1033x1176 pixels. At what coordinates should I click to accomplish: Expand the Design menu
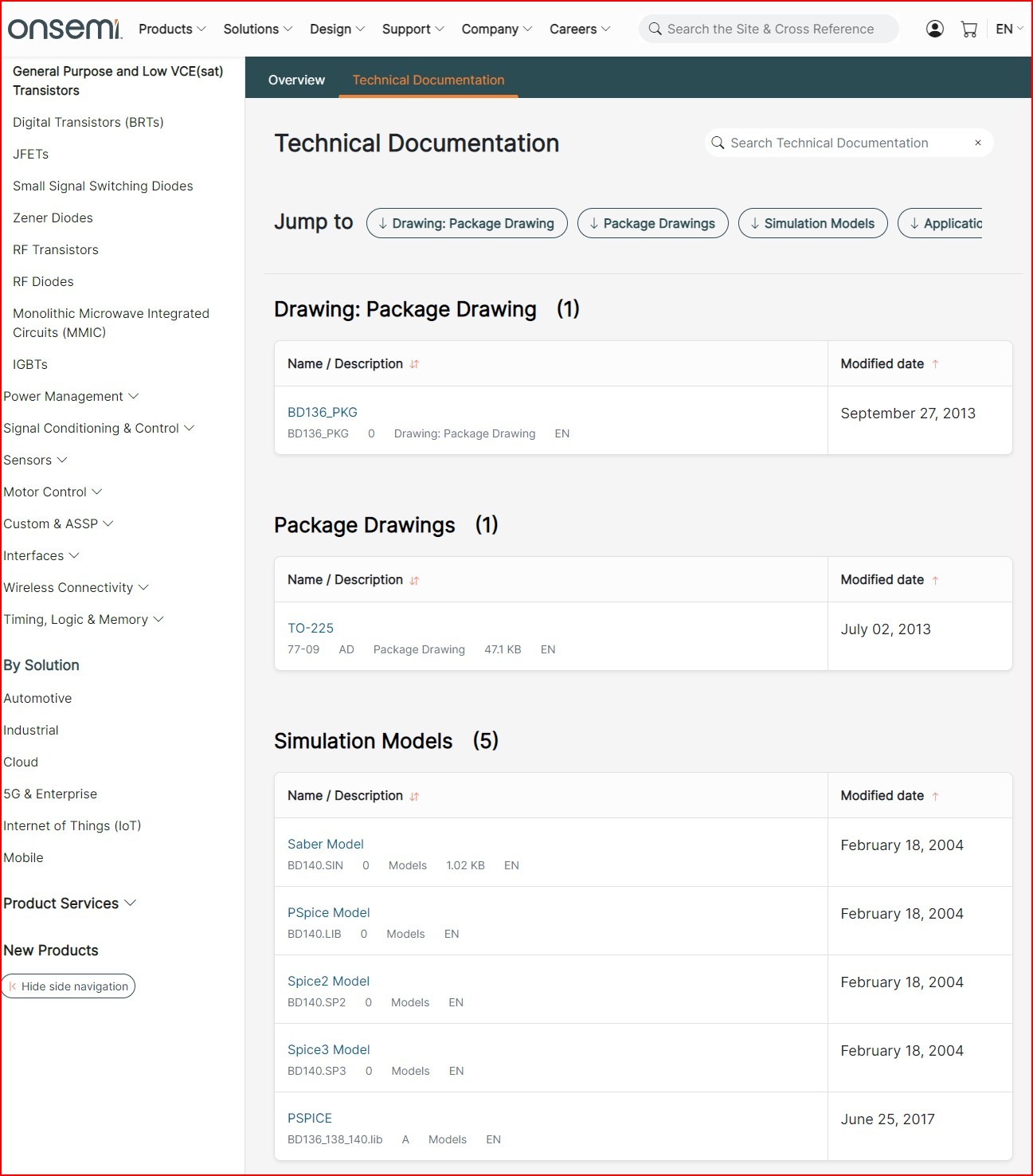click(x=337, y=29)
